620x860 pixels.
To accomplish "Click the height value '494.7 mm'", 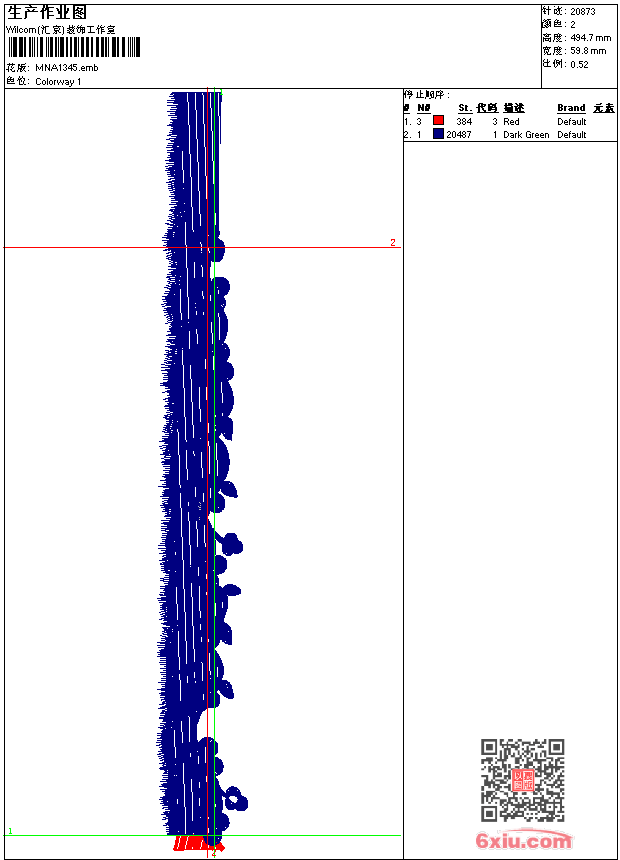I will tap(591, 38).
